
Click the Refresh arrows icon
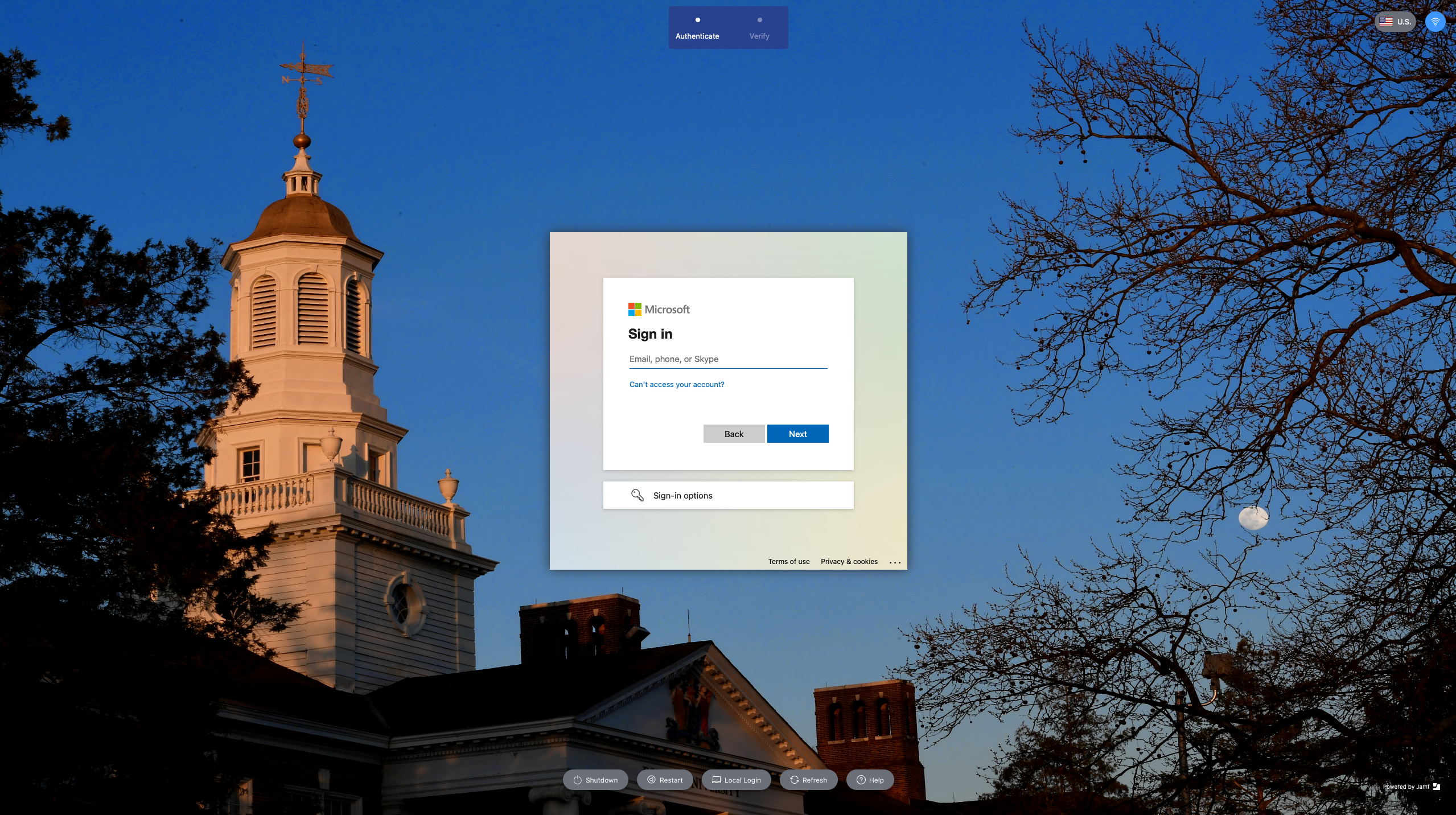click(795, 780)
